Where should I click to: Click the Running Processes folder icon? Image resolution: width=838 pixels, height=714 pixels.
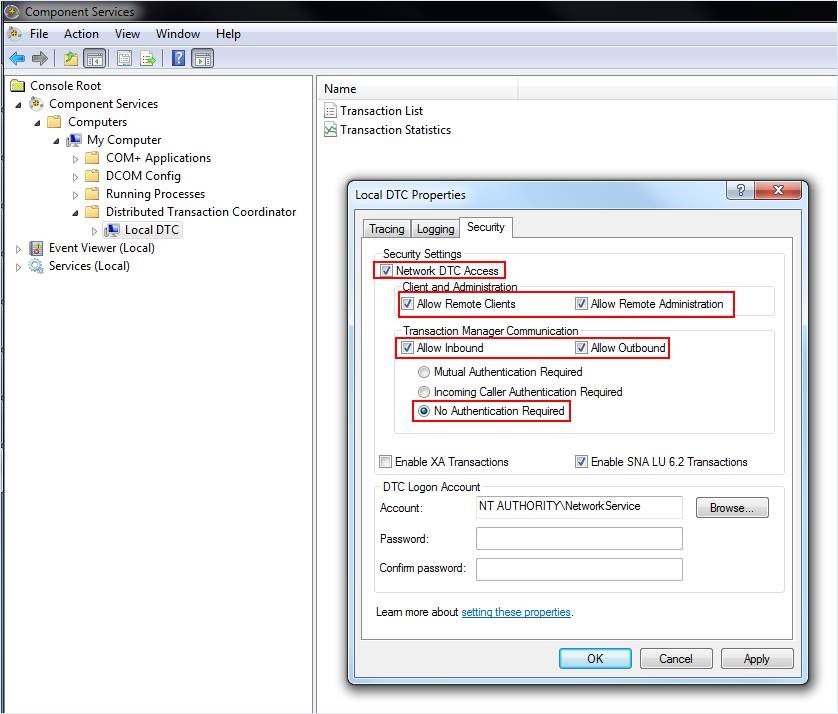tap(92, 193)
